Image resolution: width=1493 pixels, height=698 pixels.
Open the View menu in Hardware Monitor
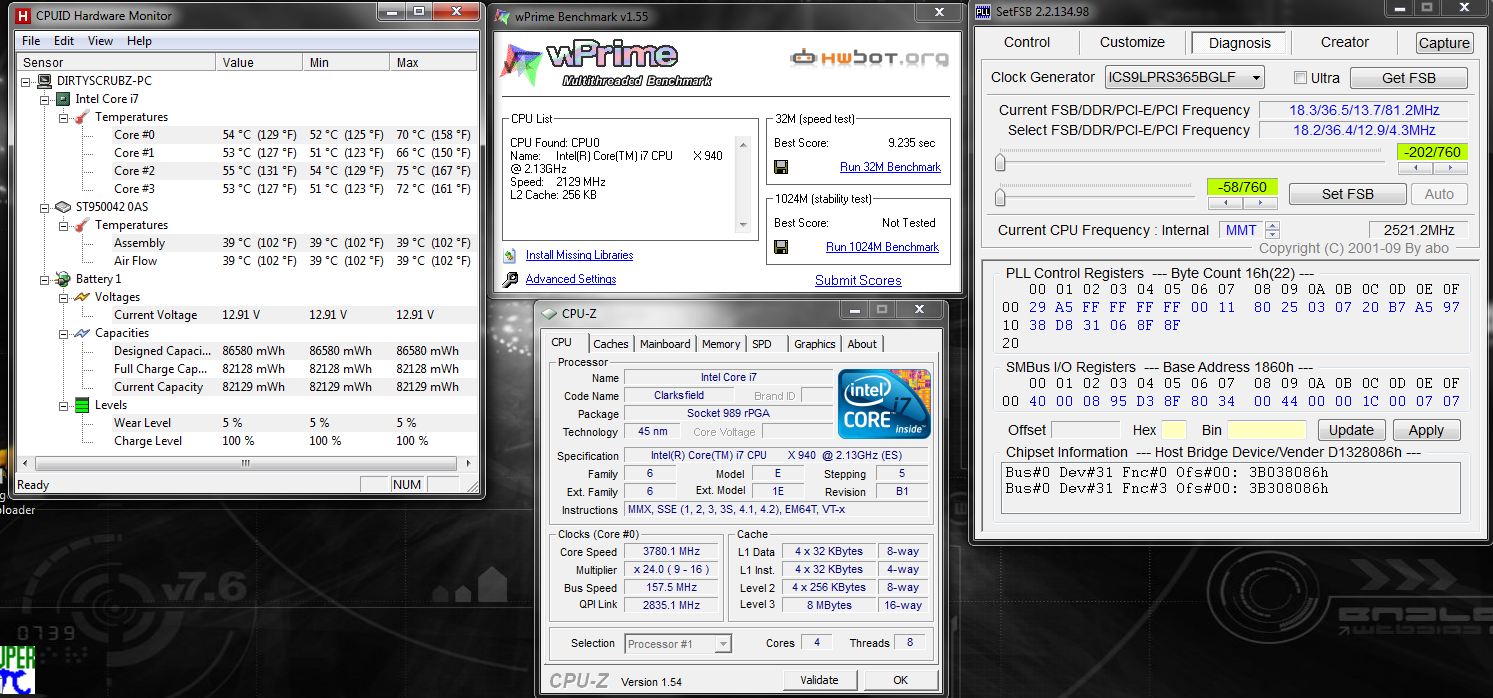(x=100, y=41)
